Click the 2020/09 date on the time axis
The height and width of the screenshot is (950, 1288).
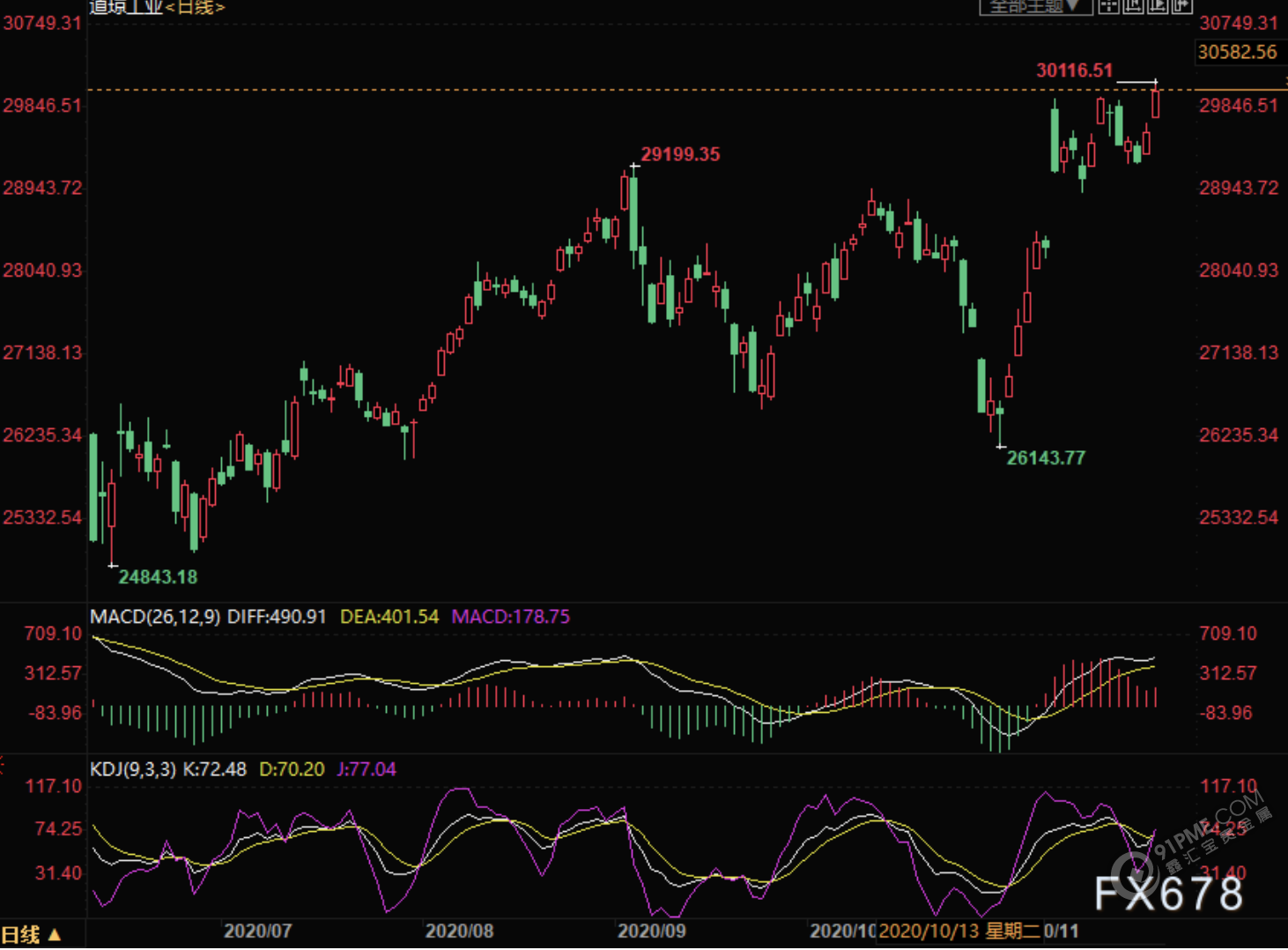651,931
